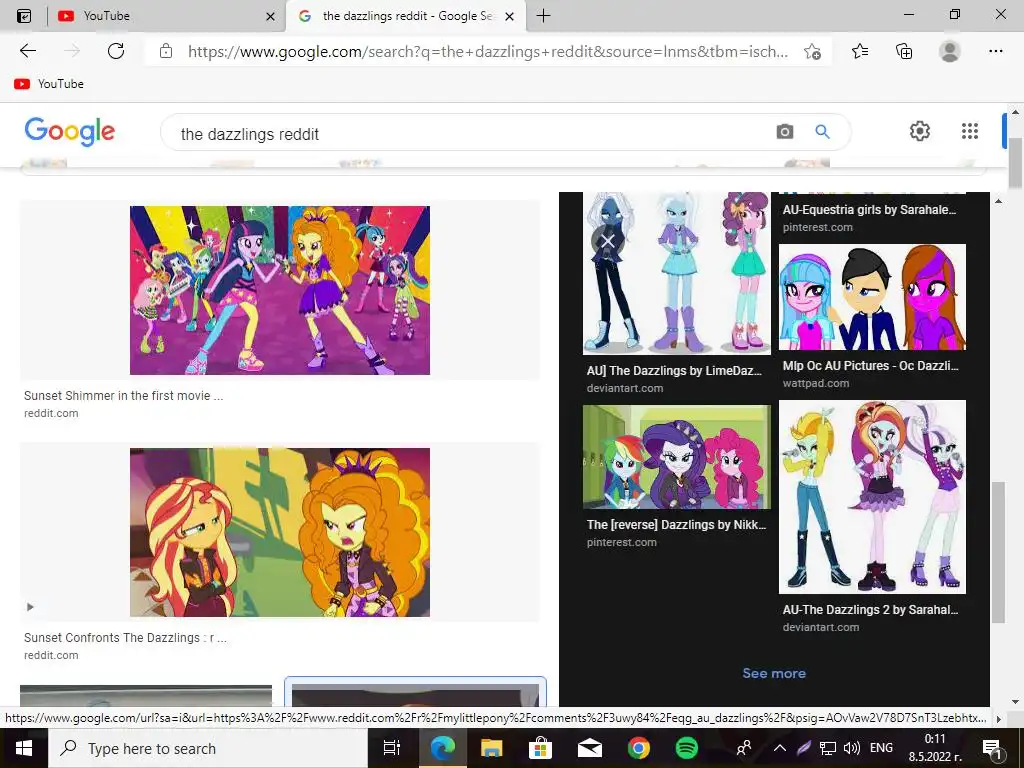Click See more related images
The height and width of the screenshot is (768, 1024).
coord(774,673)
